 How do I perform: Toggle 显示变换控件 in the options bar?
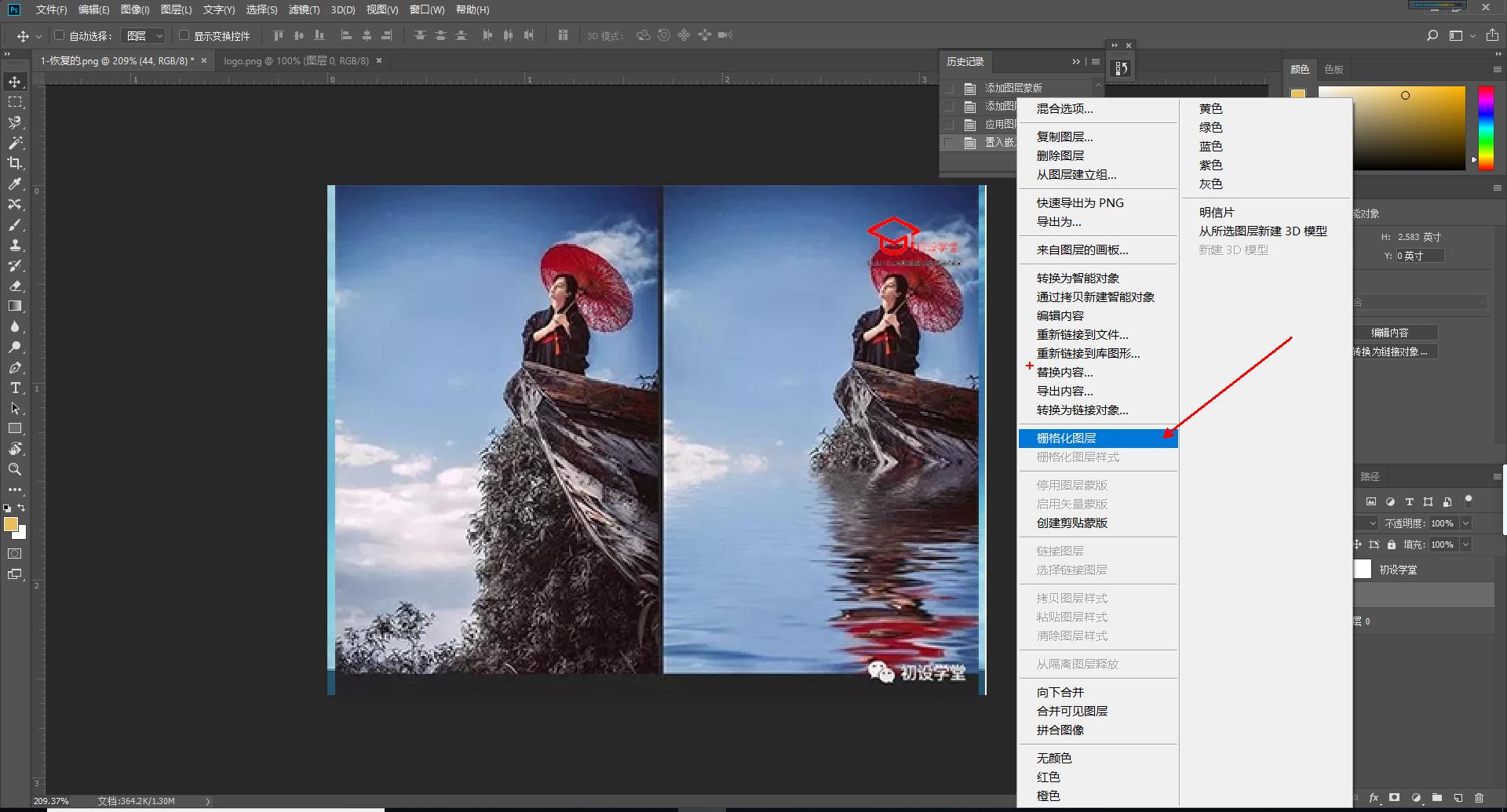click(183, 35)
